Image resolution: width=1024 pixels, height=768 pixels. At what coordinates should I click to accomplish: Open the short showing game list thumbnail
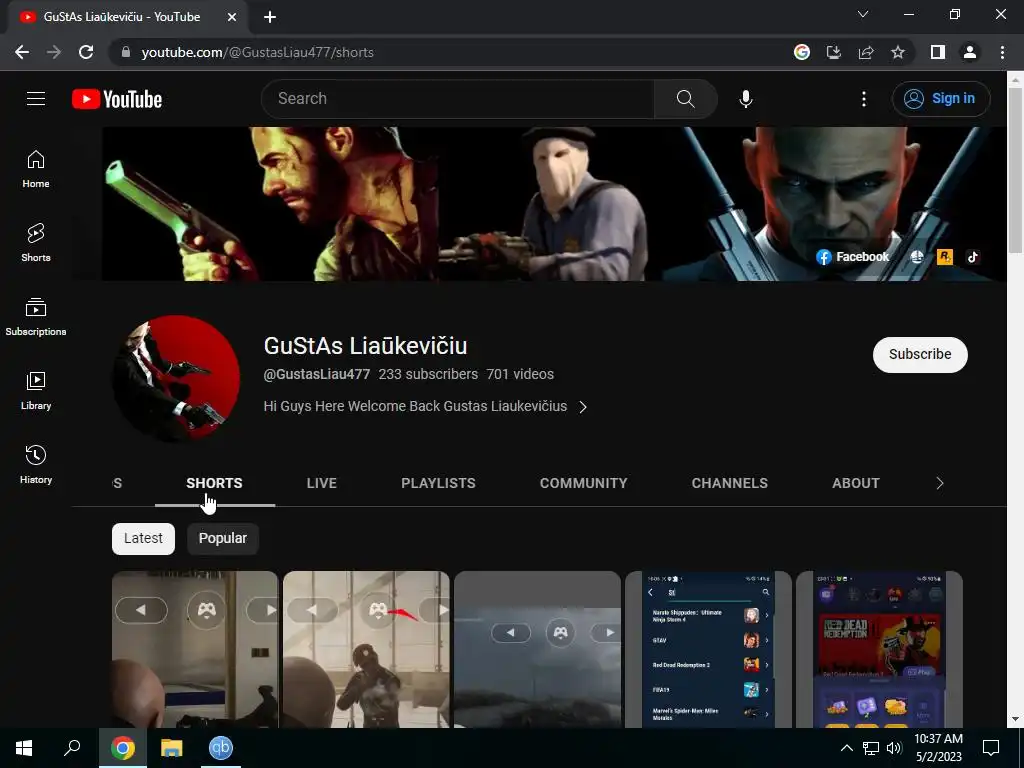point(708,649)
